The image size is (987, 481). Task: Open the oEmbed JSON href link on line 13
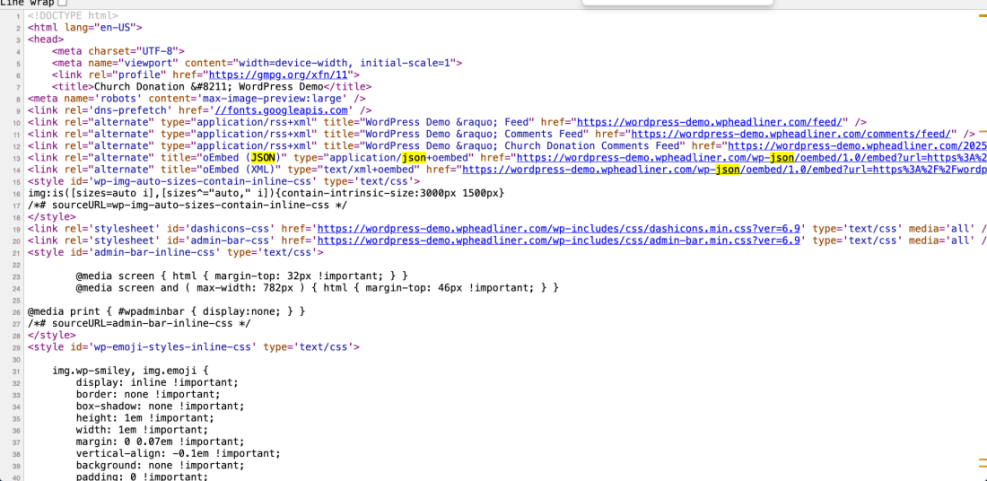[752, 157]
